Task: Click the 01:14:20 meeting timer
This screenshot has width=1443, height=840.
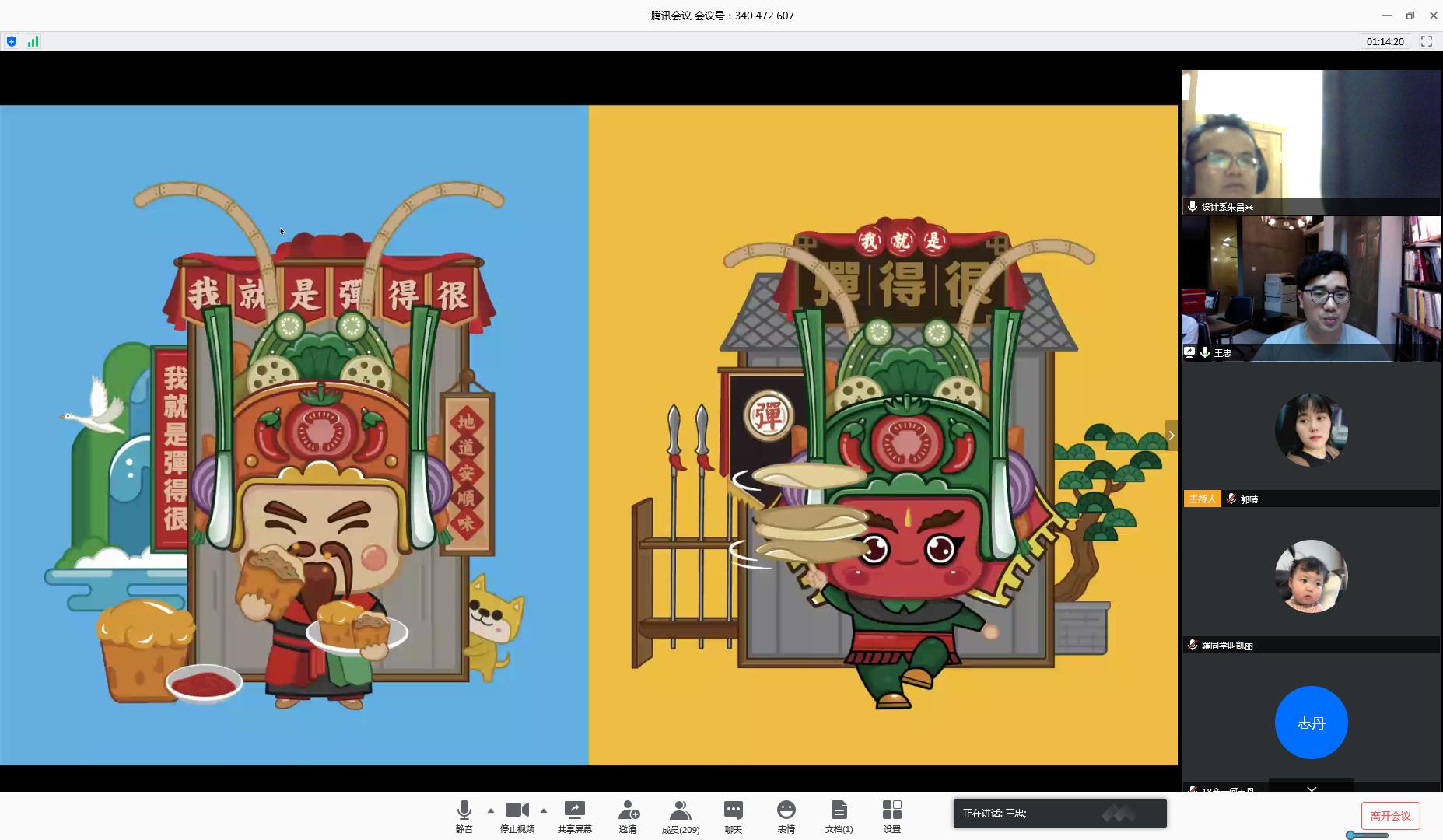Action: point(1385,41)
